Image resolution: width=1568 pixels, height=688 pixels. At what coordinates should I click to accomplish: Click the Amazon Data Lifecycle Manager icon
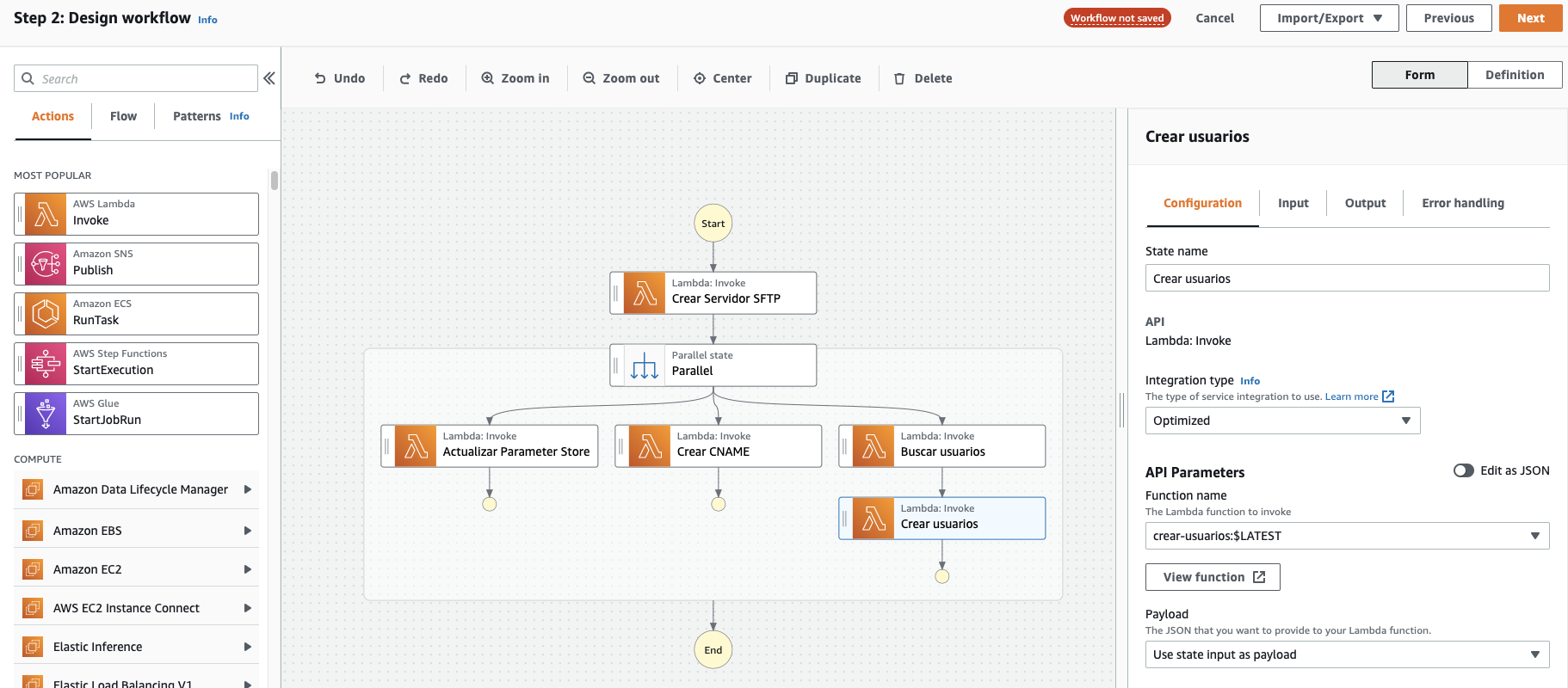tap(33, 489)
